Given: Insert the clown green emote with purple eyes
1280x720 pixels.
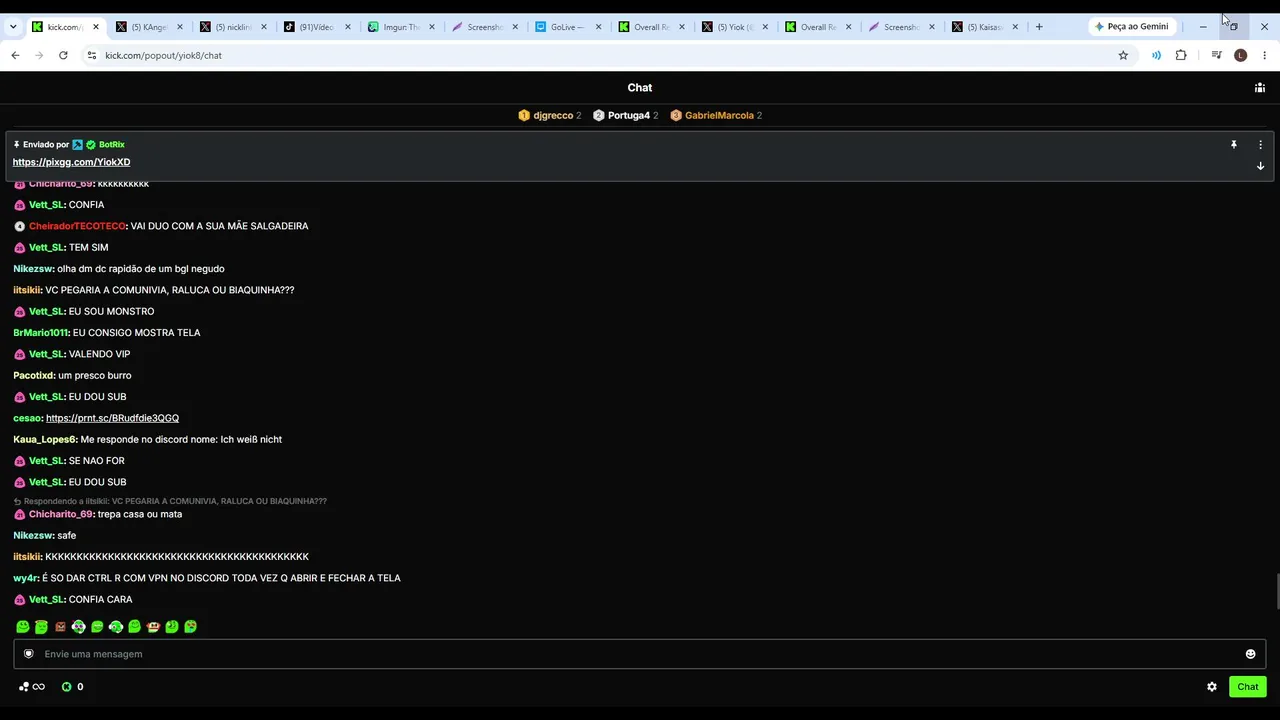Looking at the screenshot, I should 79,627.
